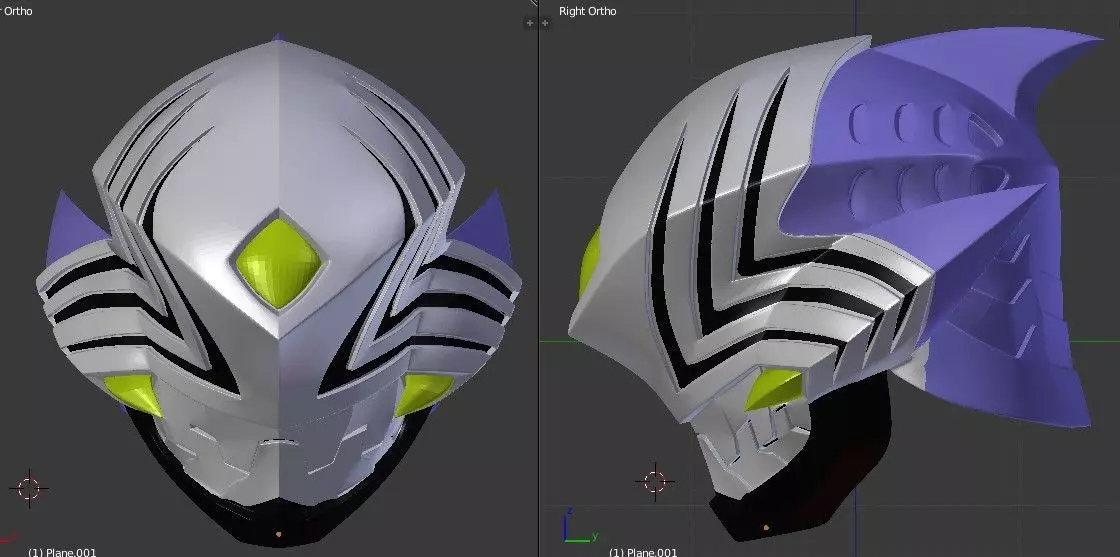Click the Z/Y axis indicator in Right Ortho viewport
The width and height of the screenshot is (1120, 557).
click(x=579, y=526)
